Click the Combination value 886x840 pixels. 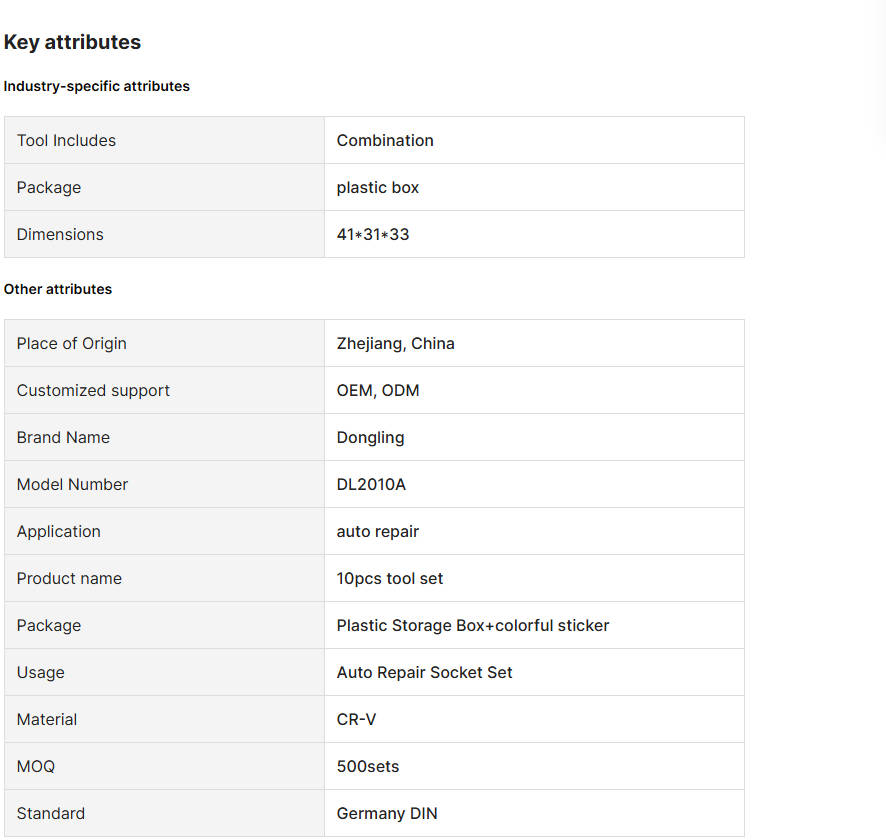[385, 140]
